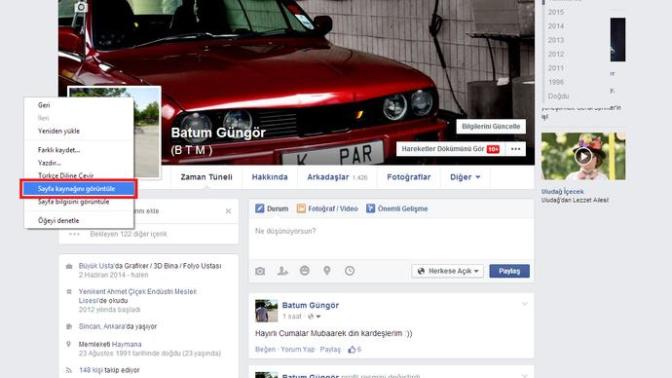This screenshot has width=672, height=378.
Task: Click Hareketler Dökümünü Gör button
Action: point(450,149)
